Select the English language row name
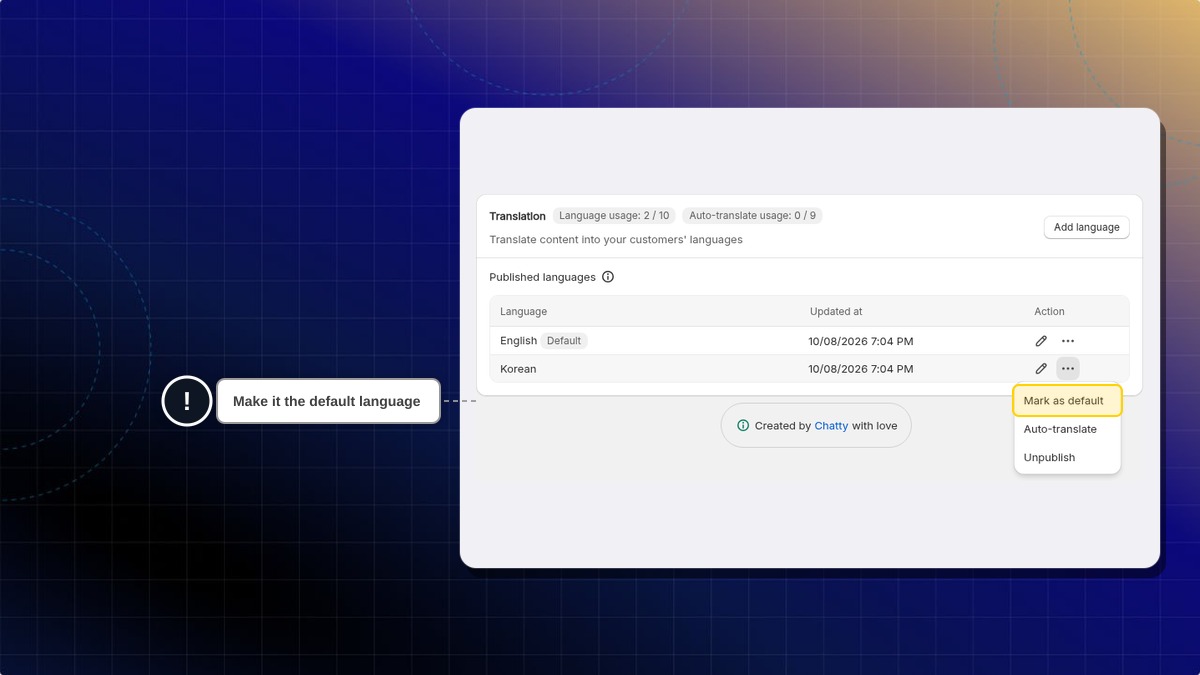 (518, 341)
